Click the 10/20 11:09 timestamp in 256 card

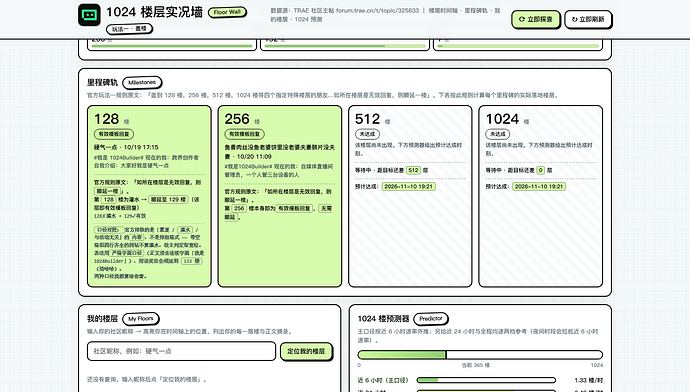pos(254,157)
